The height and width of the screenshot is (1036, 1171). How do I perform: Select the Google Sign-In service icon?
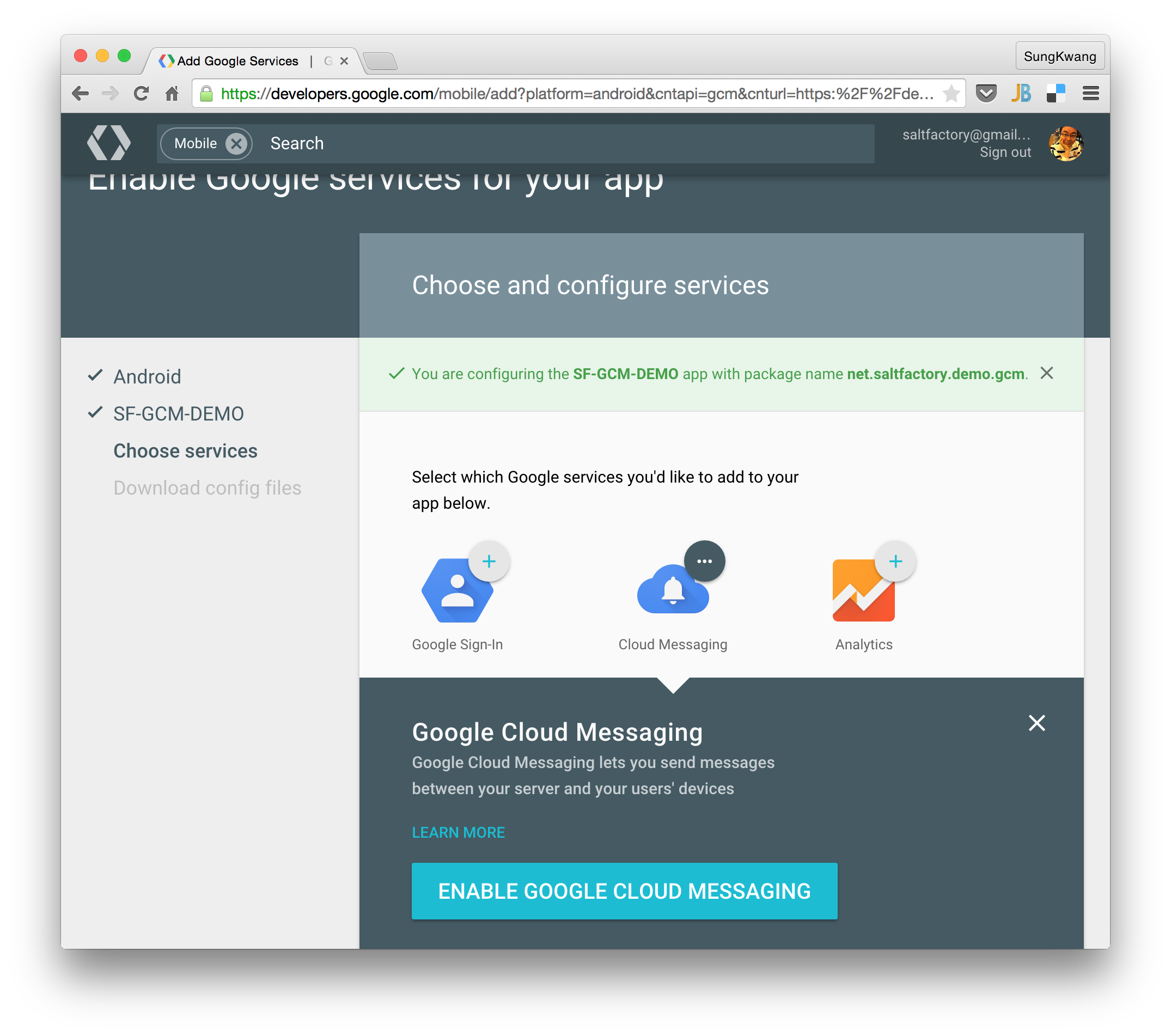456,591
